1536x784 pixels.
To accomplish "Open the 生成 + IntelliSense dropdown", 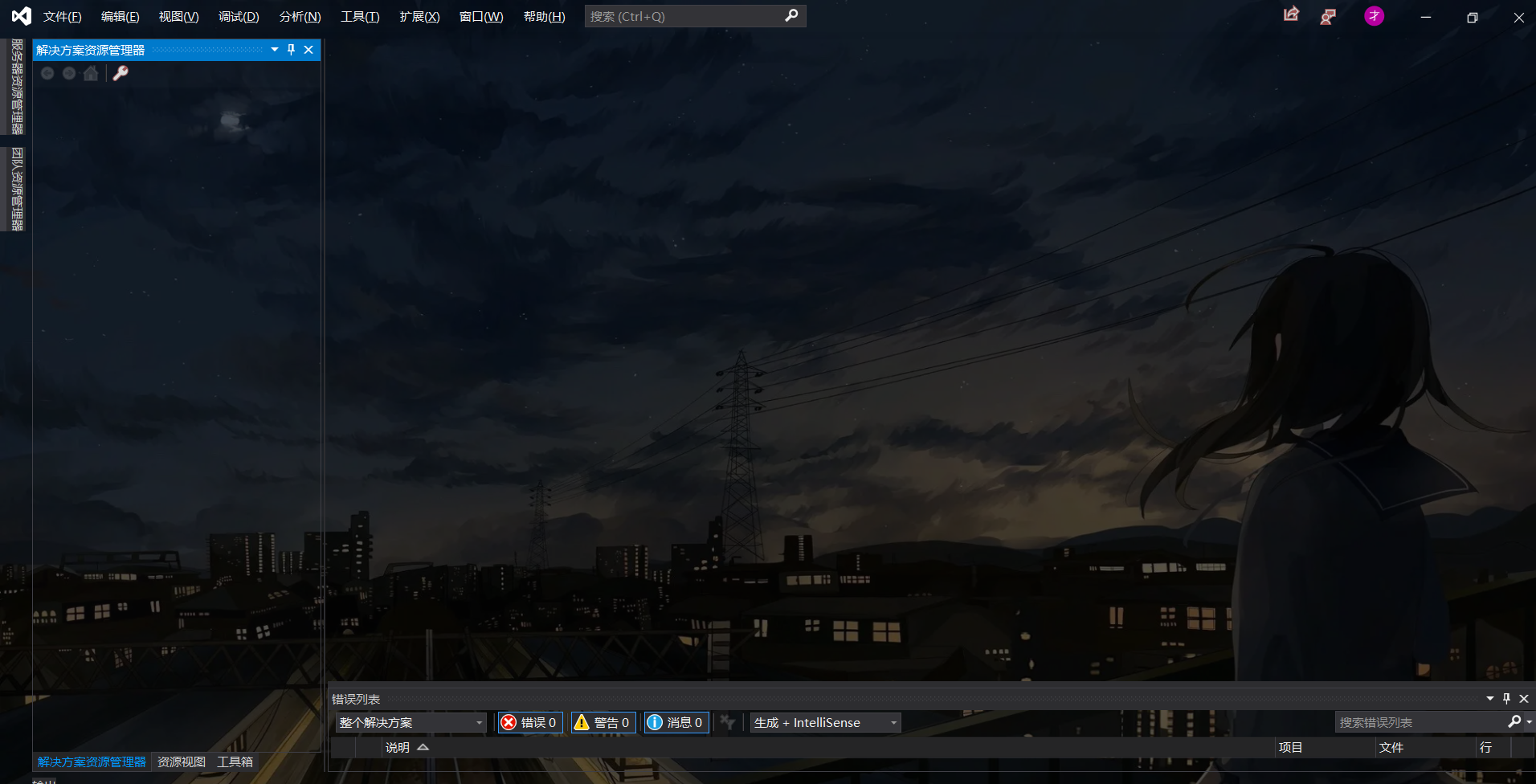I will click(825, 722).
